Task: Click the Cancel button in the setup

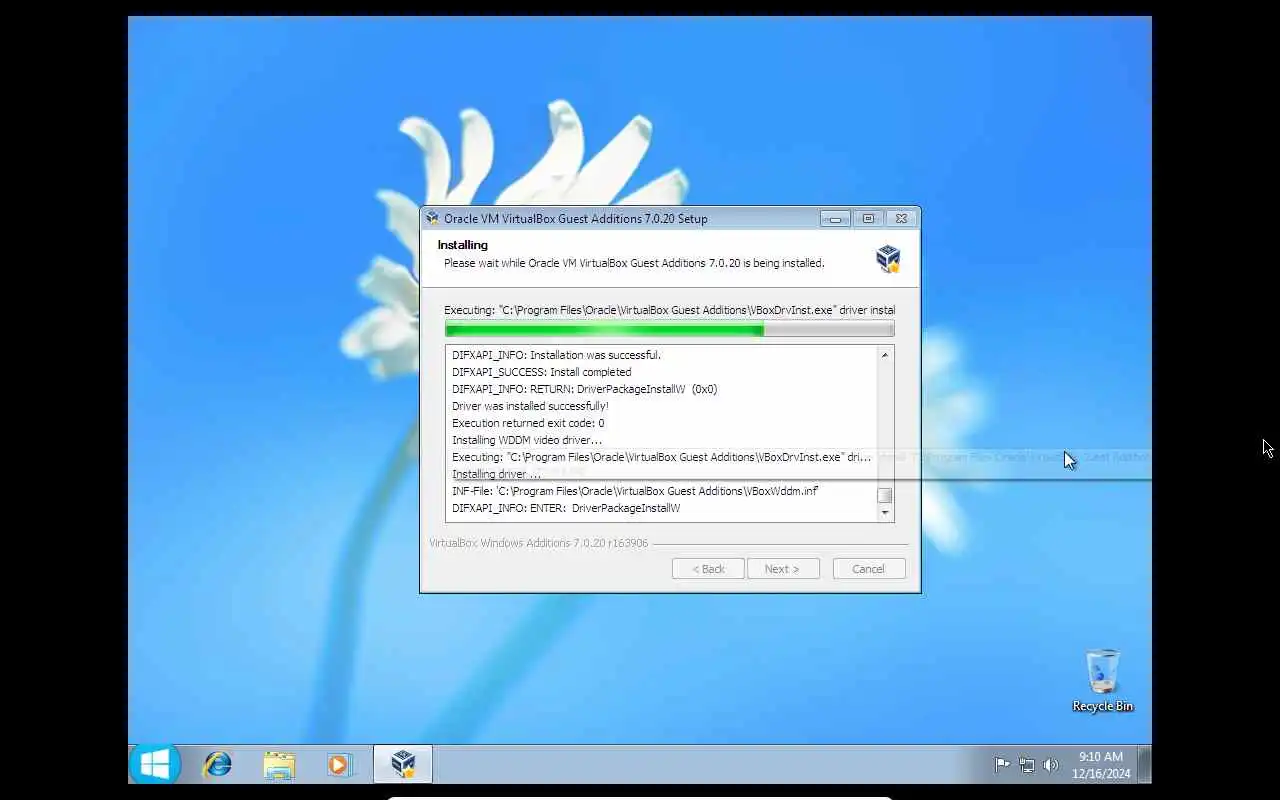Action: coord(869,569)
